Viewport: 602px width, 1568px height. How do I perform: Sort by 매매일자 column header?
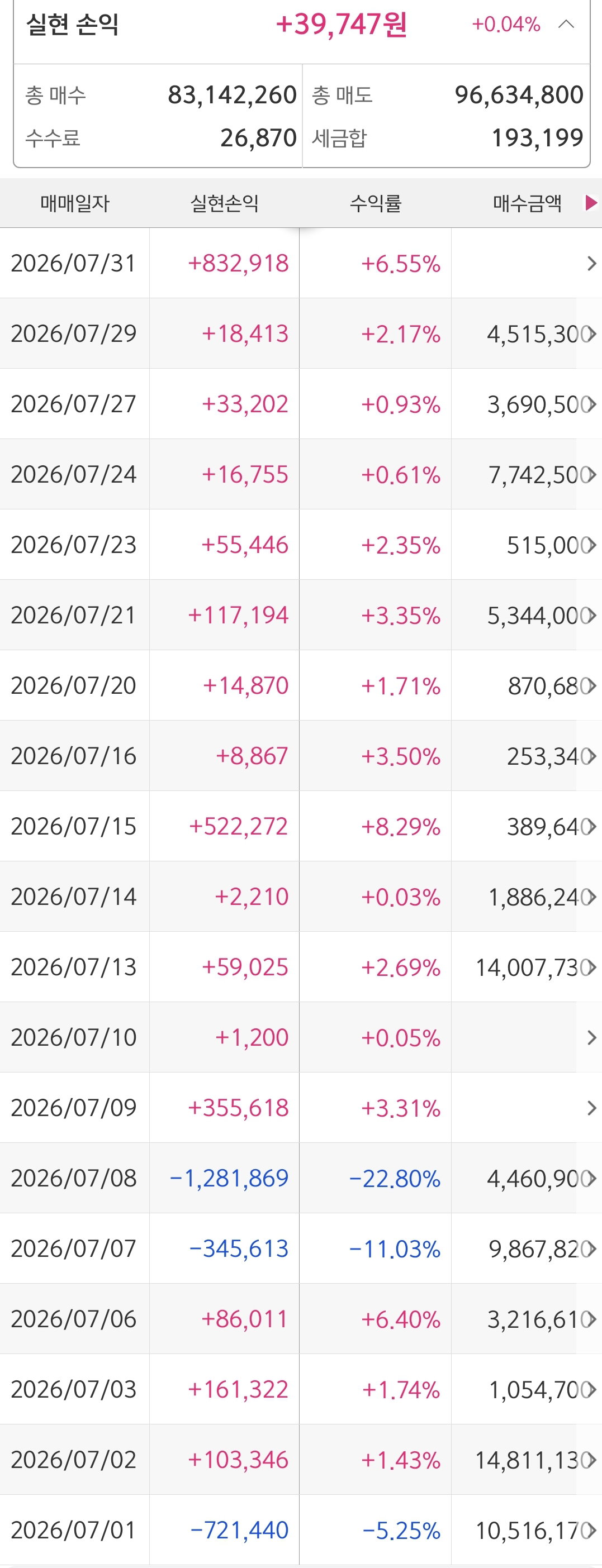(x=75, y=203)
